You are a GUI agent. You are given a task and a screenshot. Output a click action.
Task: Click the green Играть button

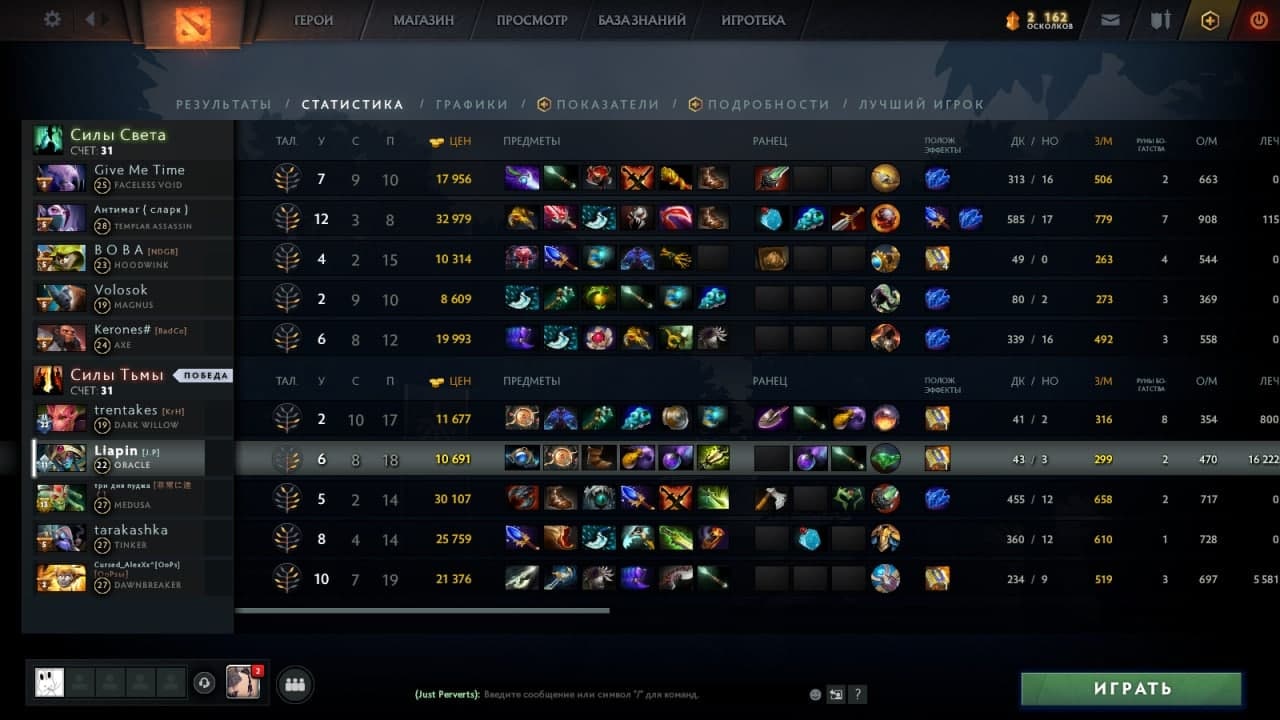[1131, 689]
